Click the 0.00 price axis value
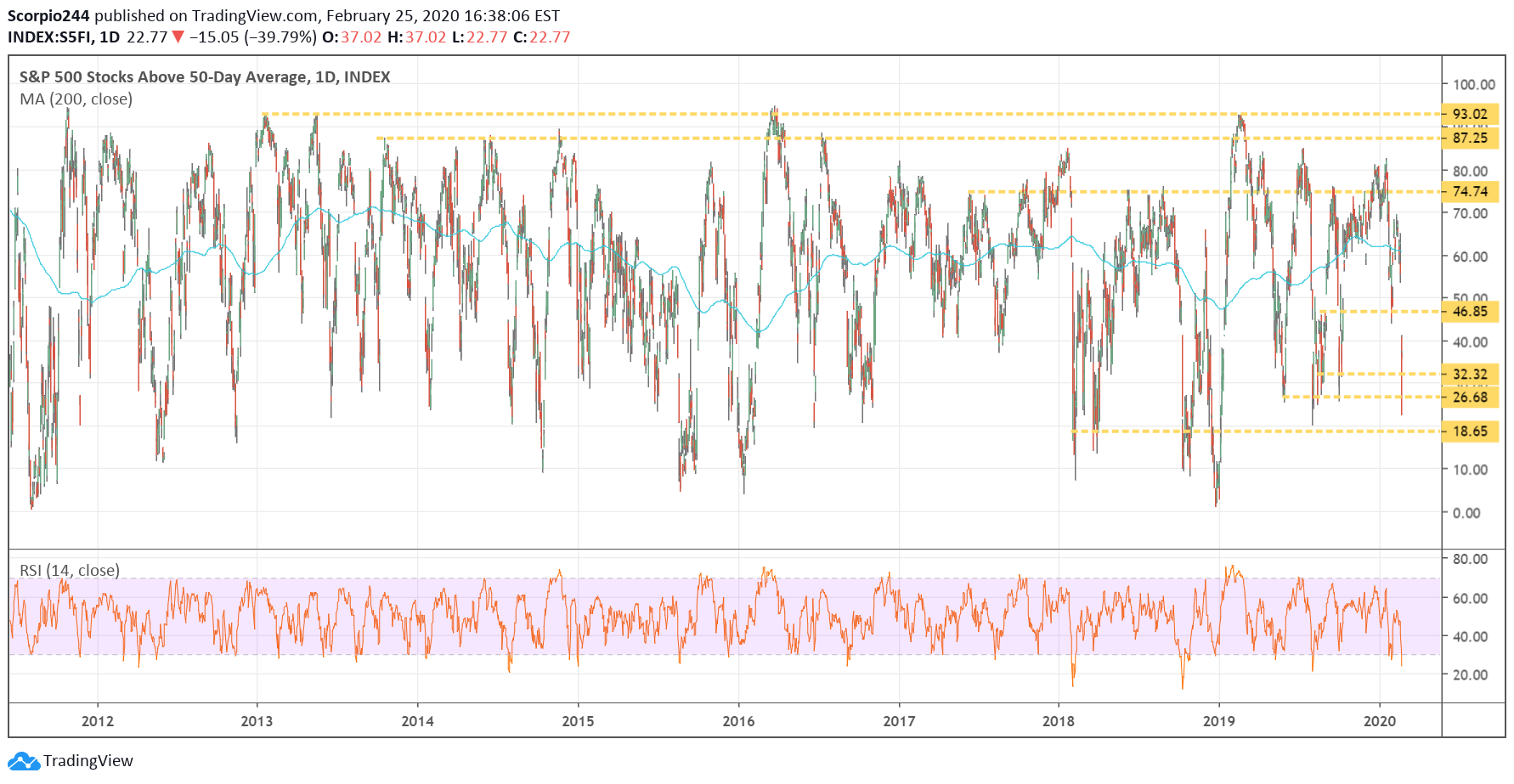Viewport: 1514px width, 784px height. pos(1466,513)
